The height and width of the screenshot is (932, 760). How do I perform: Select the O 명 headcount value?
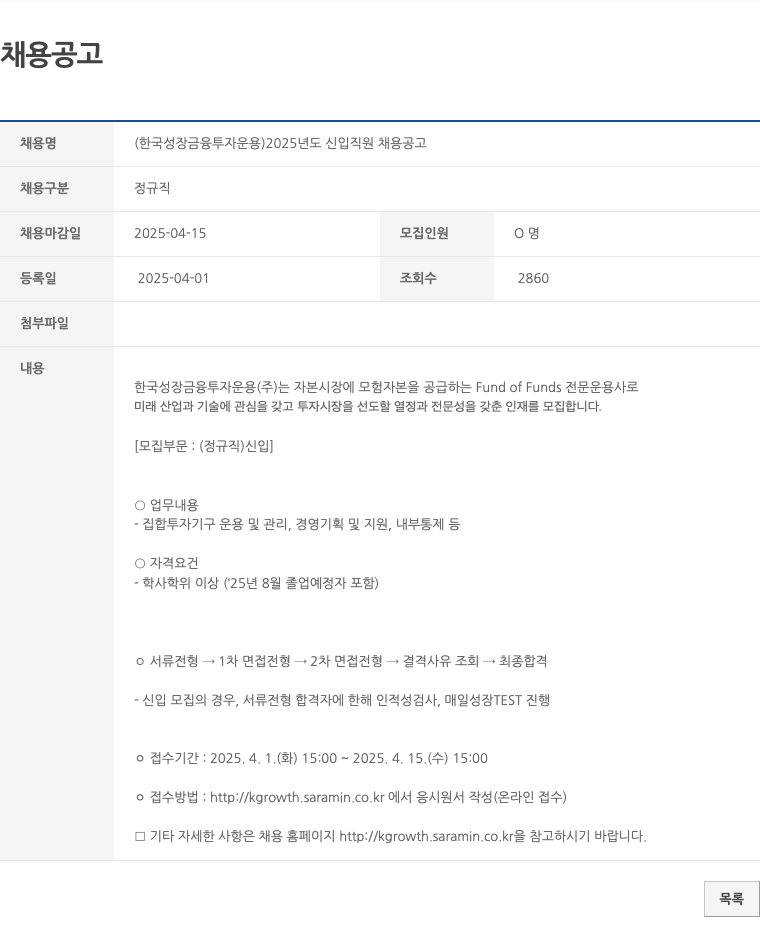click(x=527, y=233)
